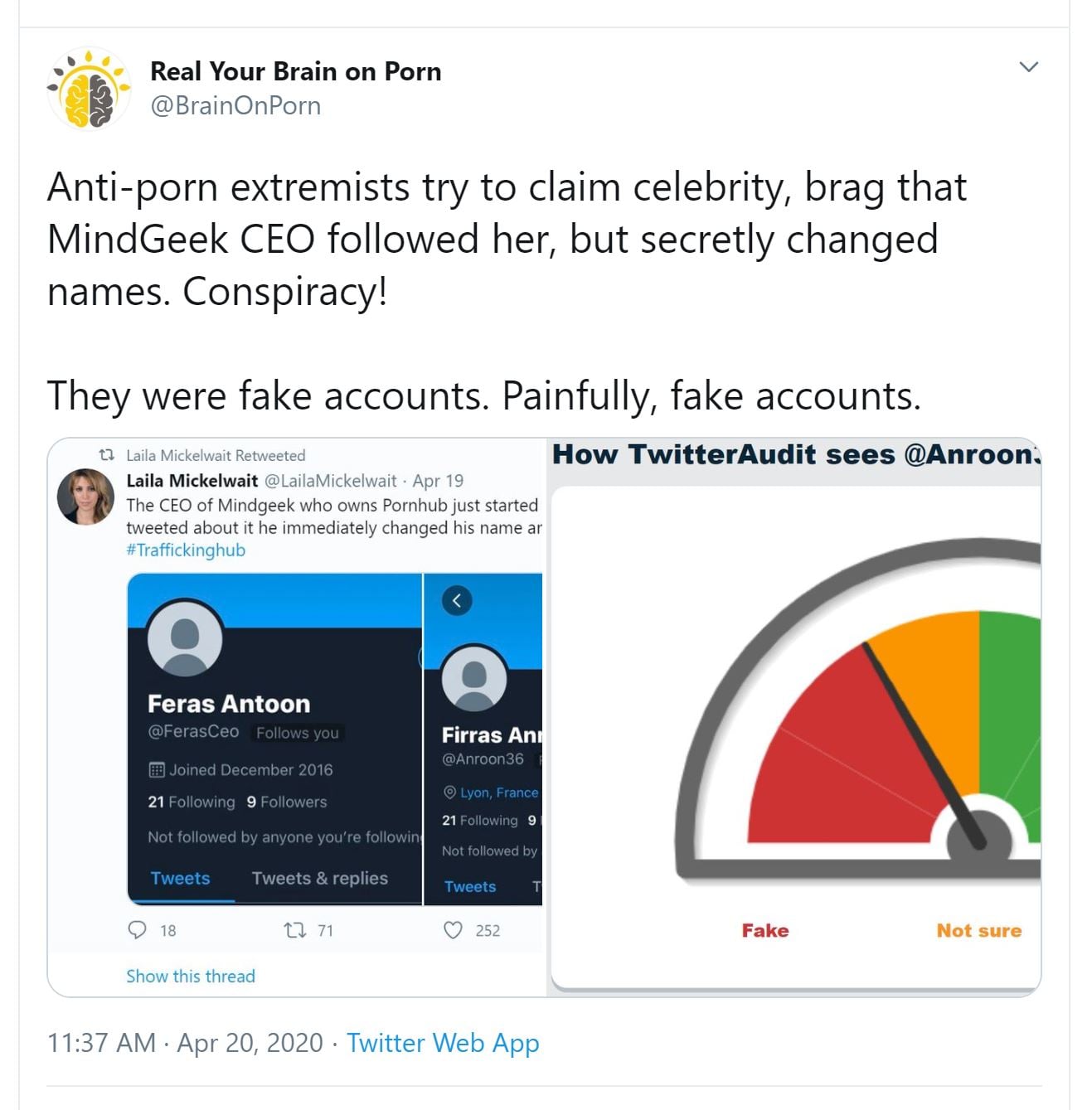Click the back arrow in Firras profile screenshot
The image size is (1092, 1110).
457,600
